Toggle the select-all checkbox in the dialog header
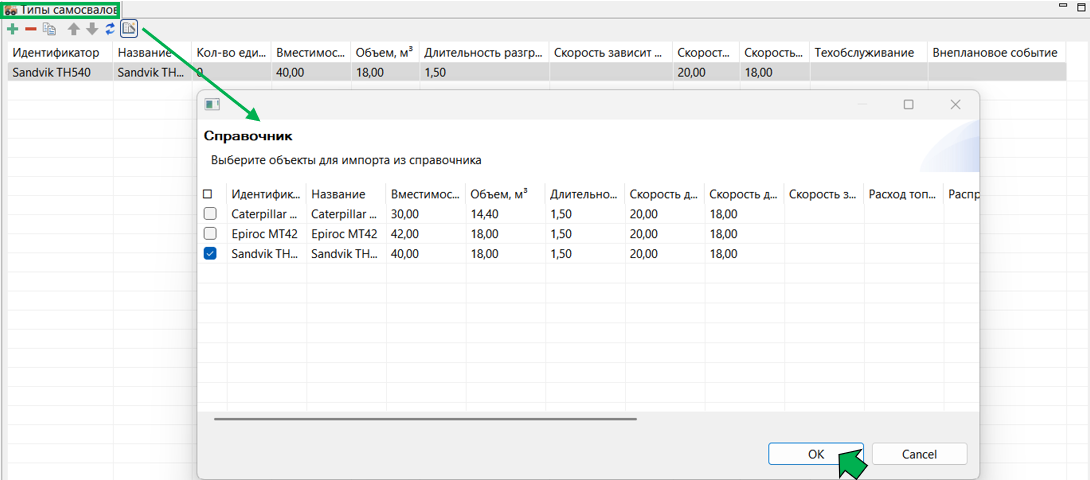The width and height of the screenshot is (1090, 480). [208, 194]
